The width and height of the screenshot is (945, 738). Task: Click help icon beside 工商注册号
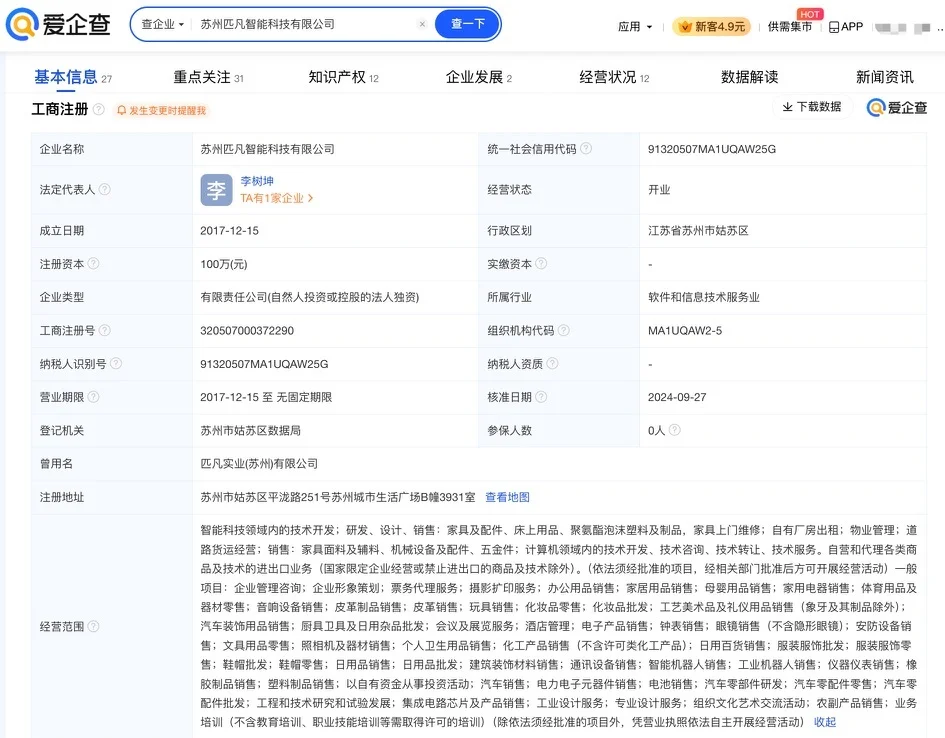coord(104,330)
